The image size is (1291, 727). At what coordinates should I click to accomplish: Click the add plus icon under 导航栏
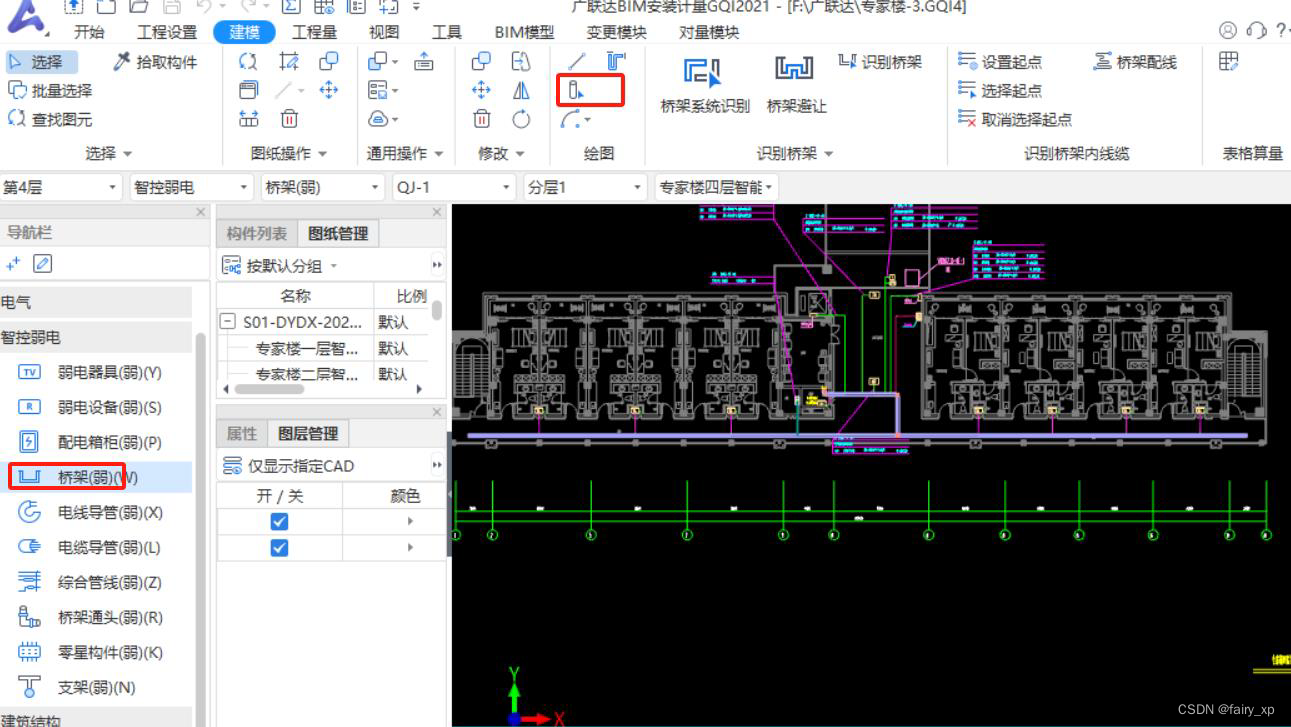click(x=13, y=264)
